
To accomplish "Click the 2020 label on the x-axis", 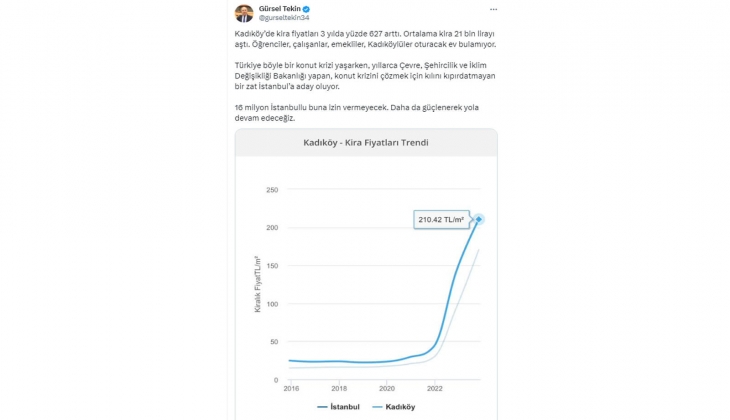I will click(x=386, y=389).
